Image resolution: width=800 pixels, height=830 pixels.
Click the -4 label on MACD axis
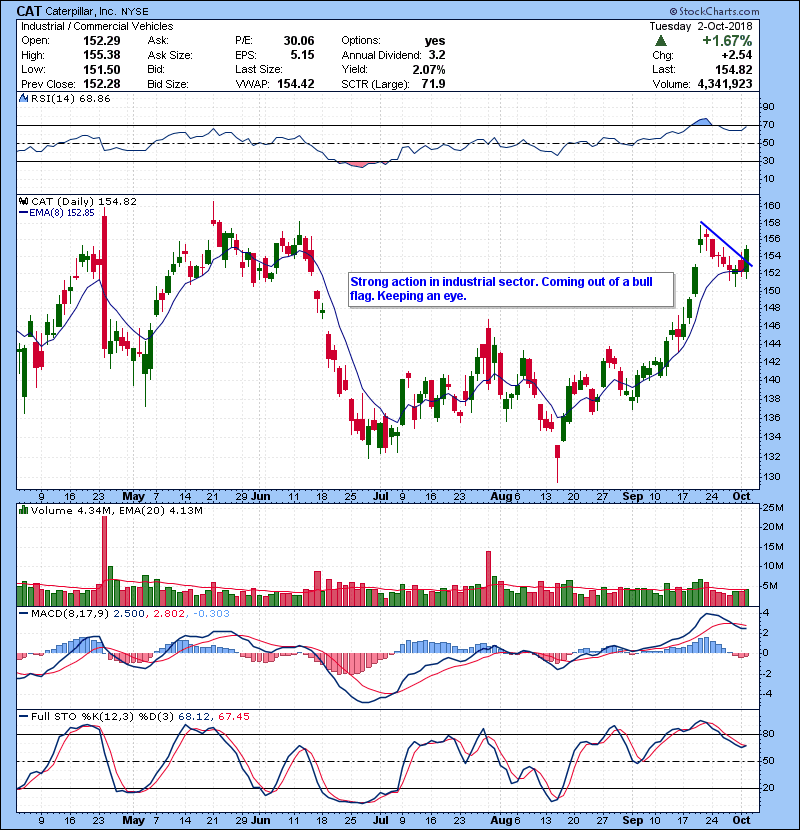(x=767, y=693)
